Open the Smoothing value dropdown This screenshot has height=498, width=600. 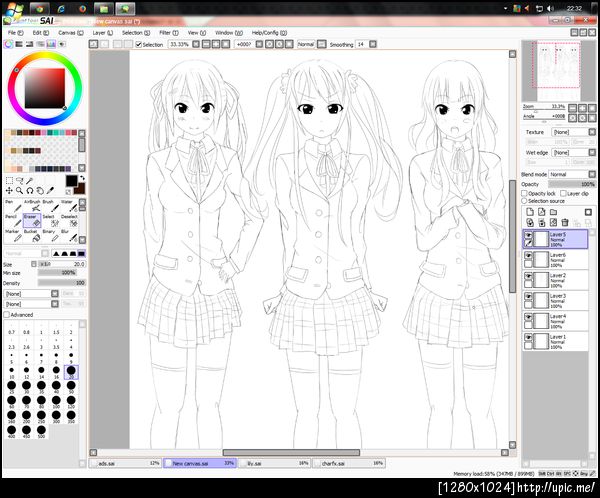[373, 44]
